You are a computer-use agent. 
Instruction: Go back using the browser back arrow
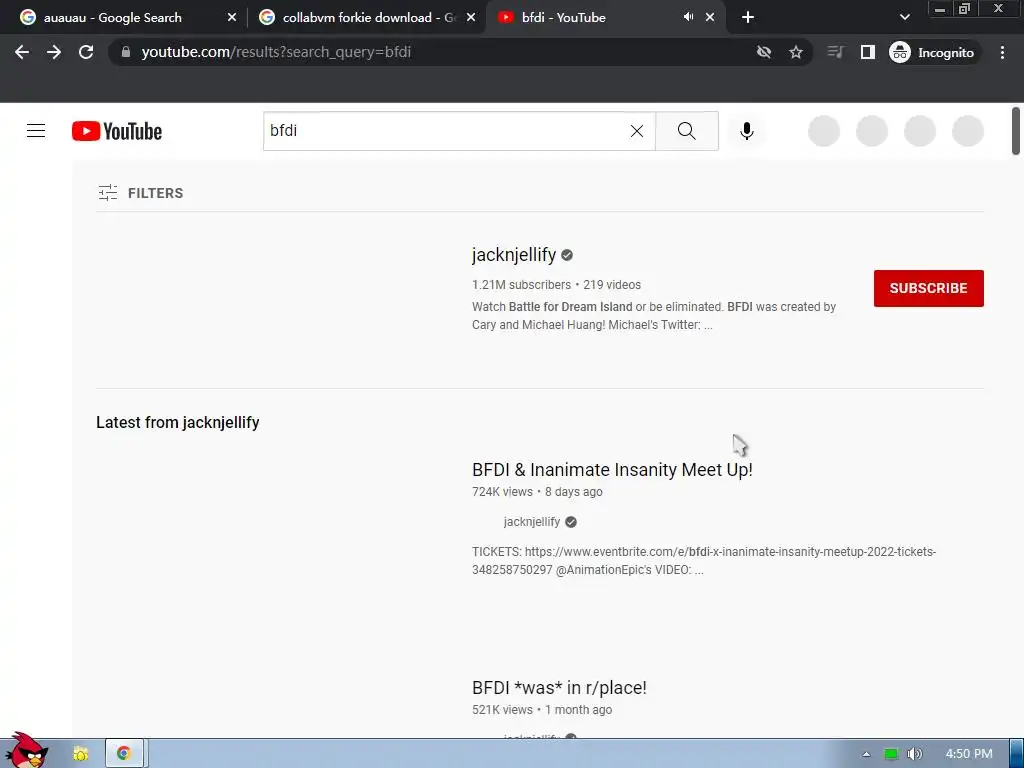coord(22,52)
